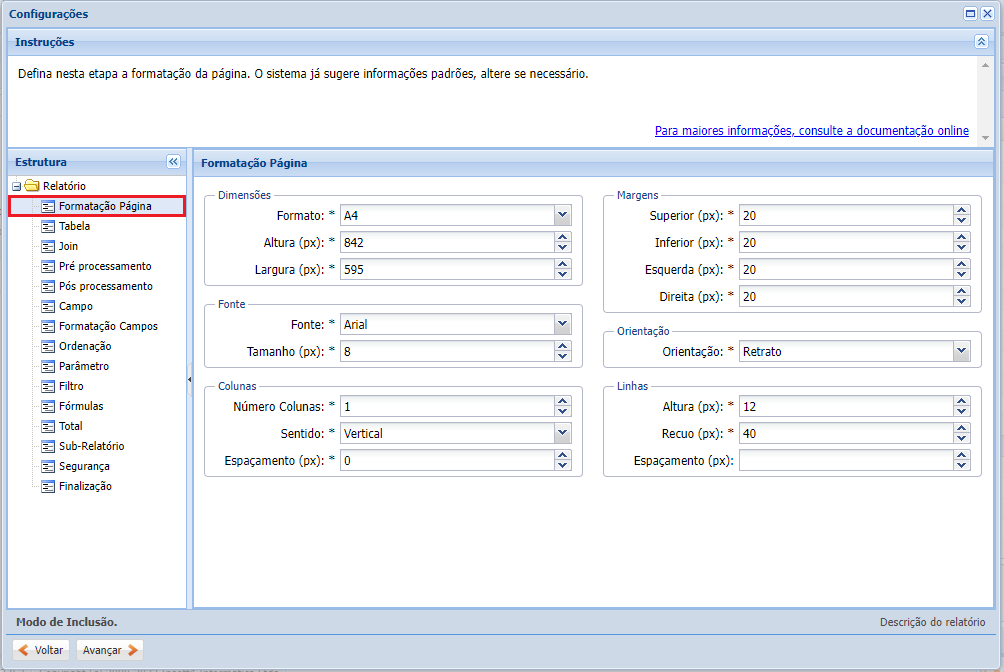Image resolution: width=1004 pixels, height=672 pixels.
Task: Click the Voltar button
Action: coord(41,650)
